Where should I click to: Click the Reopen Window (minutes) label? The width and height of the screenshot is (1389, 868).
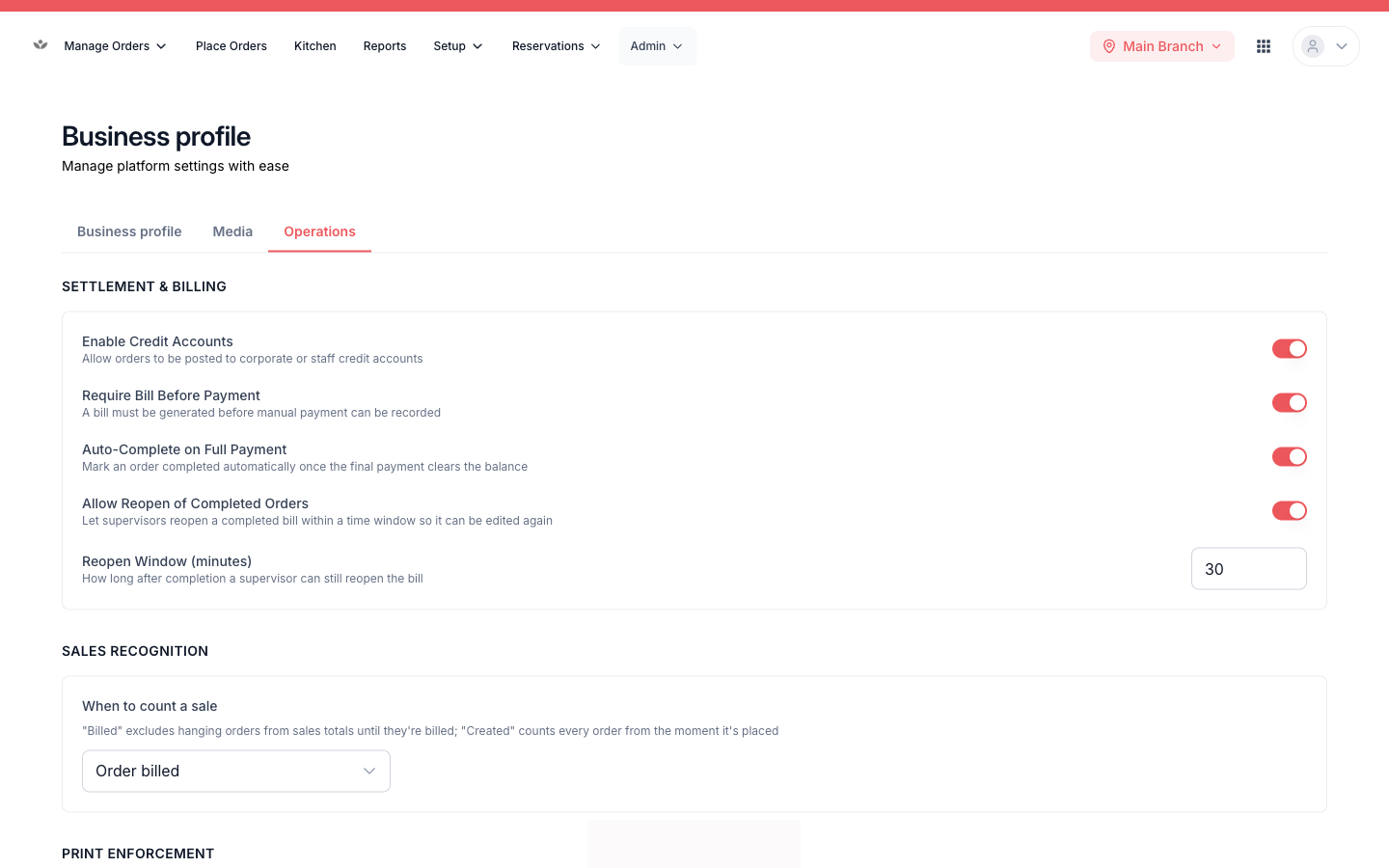point(167,561)
